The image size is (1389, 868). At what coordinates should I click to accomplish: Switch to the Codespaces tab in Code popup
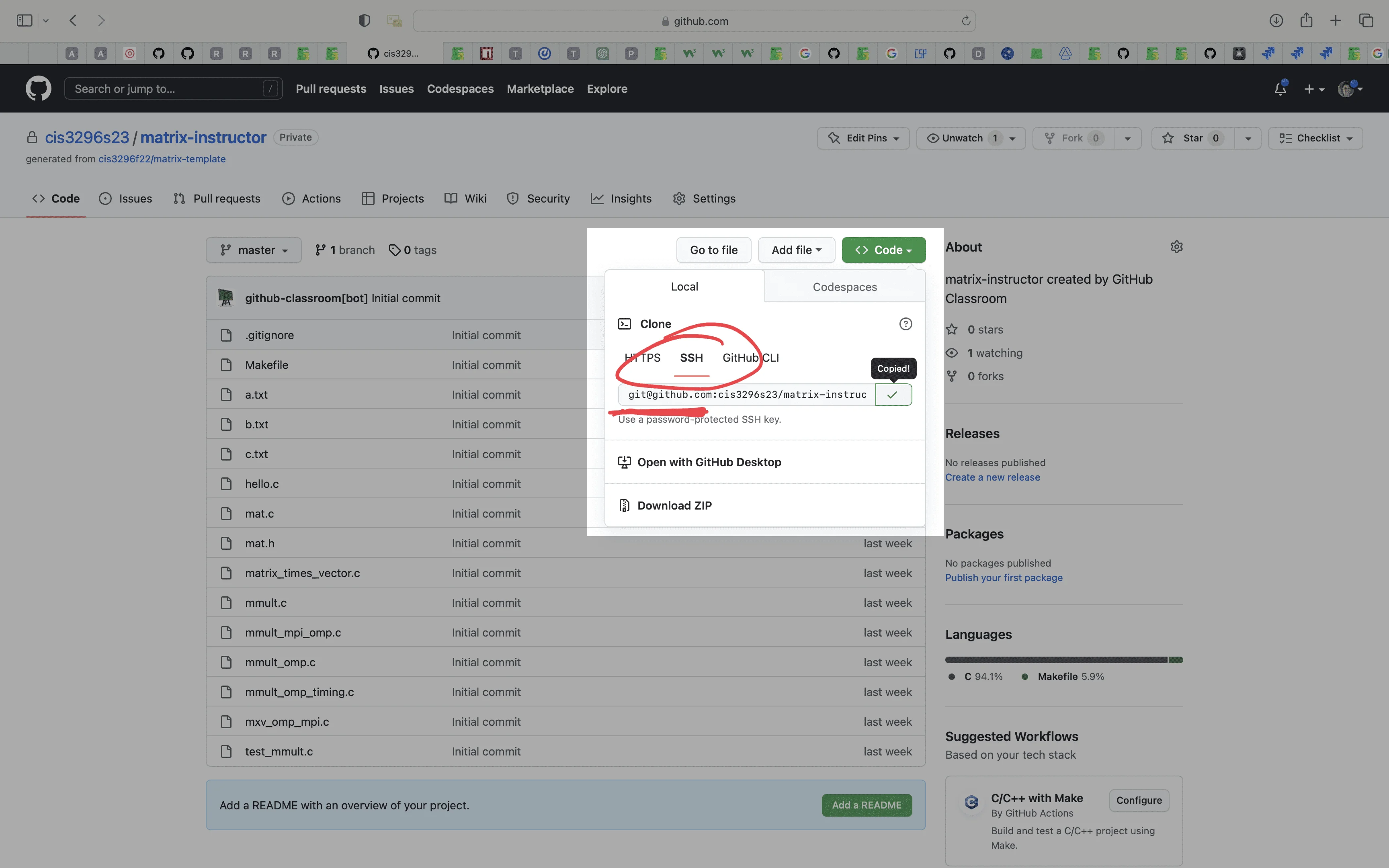pyautogui.click(x=844, y=287)
